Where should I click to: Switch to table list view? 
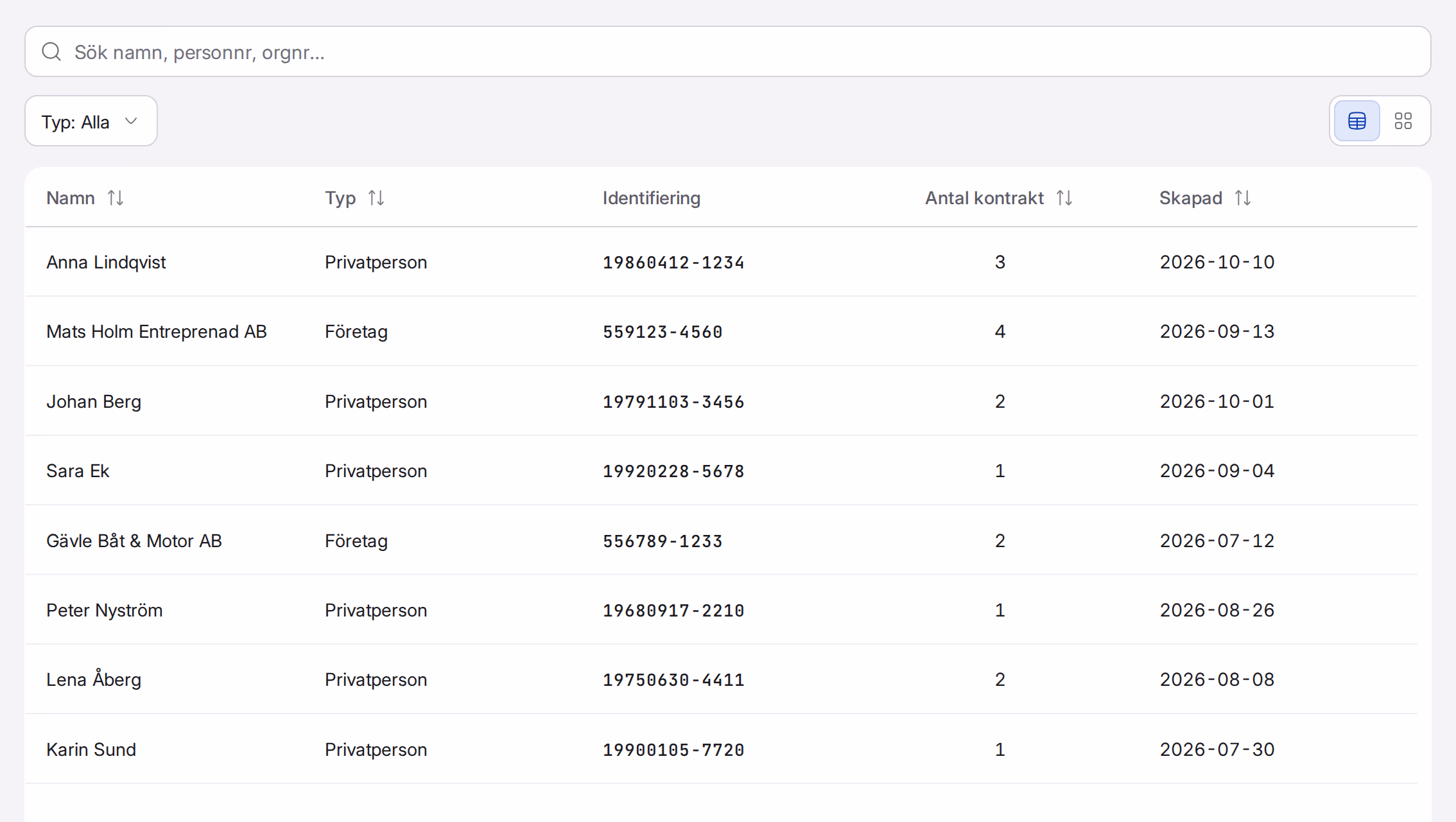tap(1356, 121)
